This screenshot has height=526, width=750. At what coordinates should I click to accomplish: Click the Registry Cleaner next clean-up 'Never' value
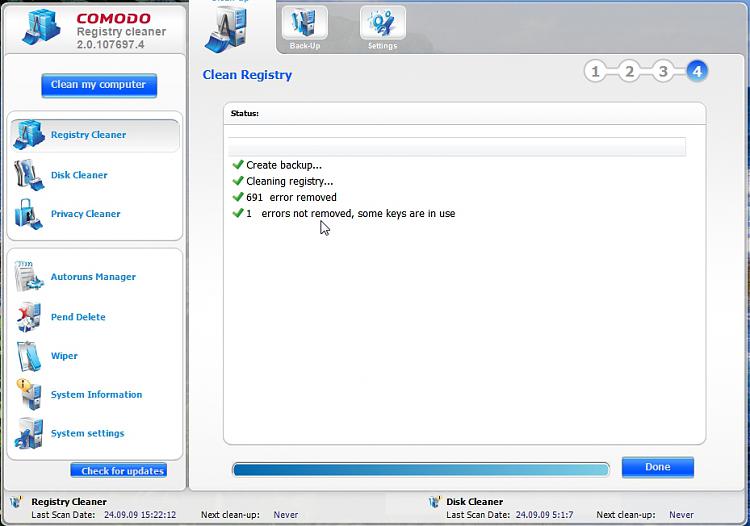click(286, 515)
